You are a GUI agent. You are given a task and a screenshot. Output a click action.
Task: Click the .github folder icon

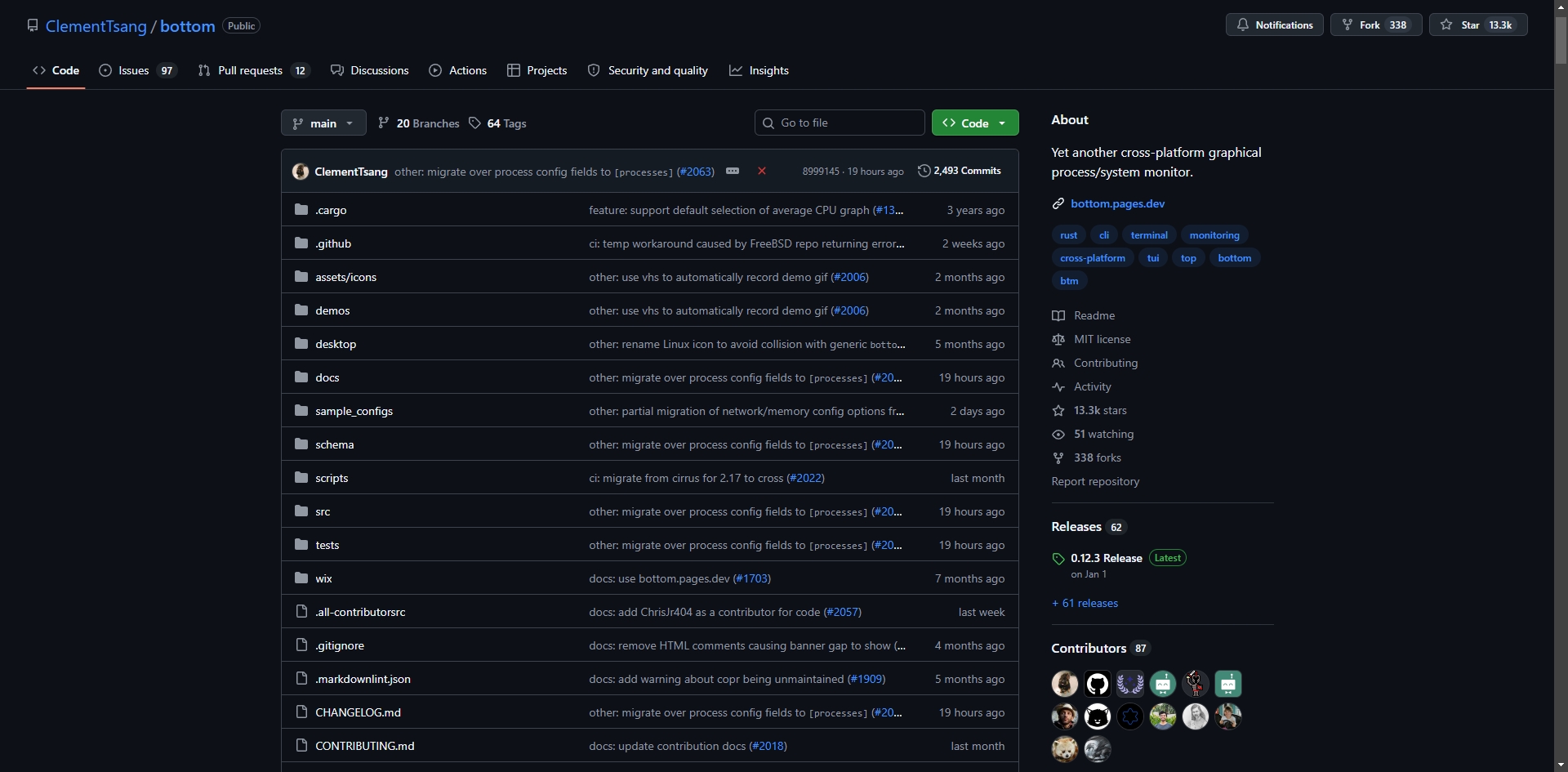pos(301,243)
